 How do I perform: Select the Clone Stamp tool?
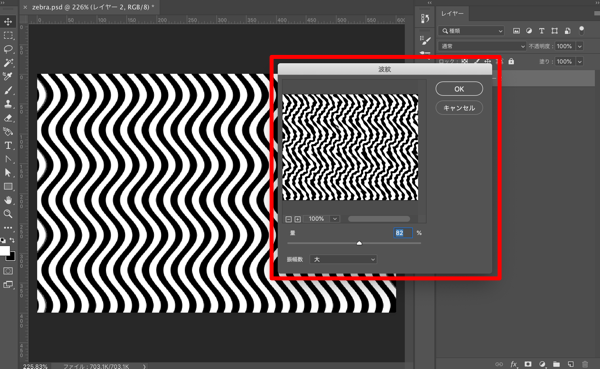click(x=8, y=104)
